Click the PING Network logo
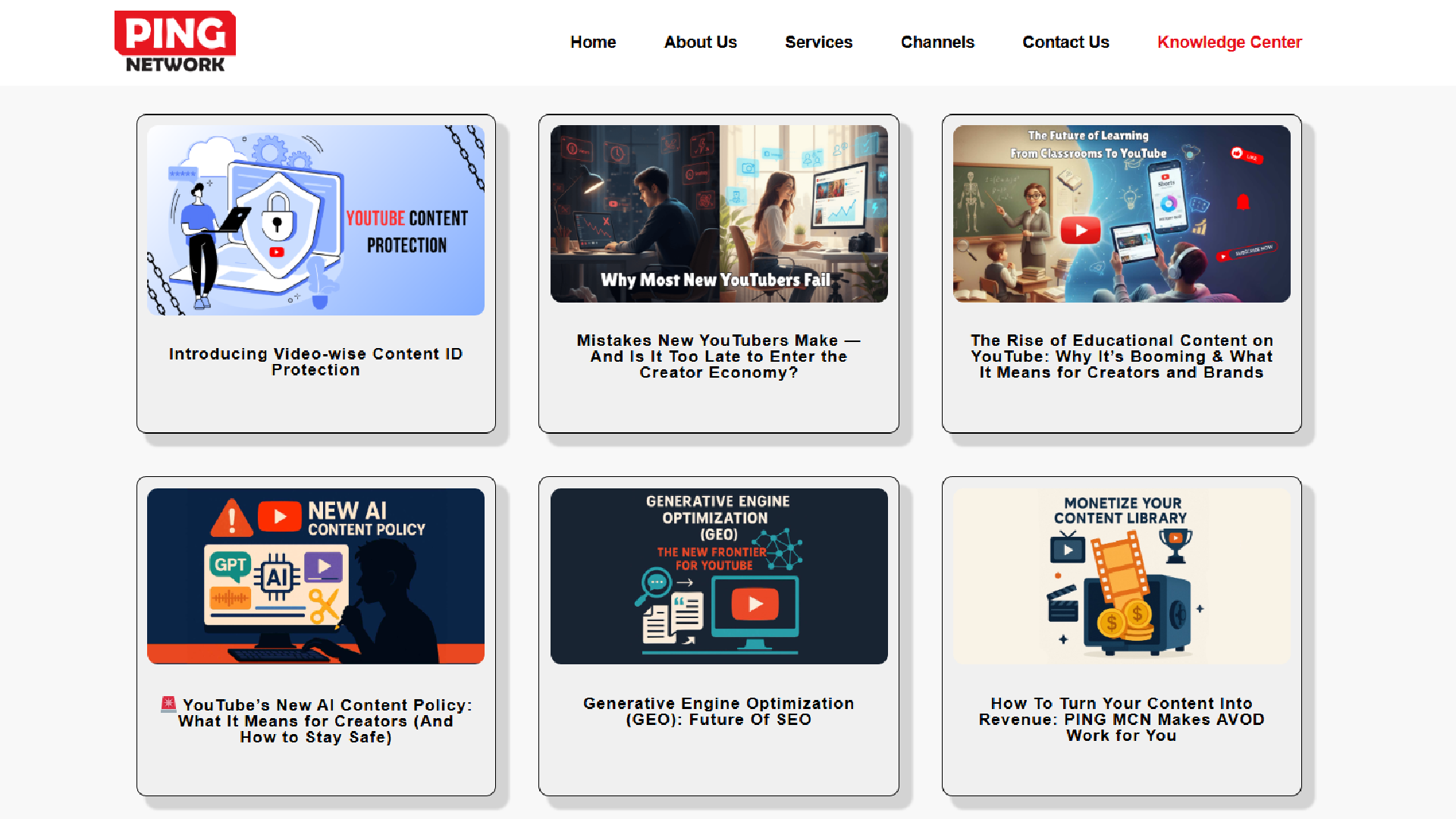 click(175, 42)
